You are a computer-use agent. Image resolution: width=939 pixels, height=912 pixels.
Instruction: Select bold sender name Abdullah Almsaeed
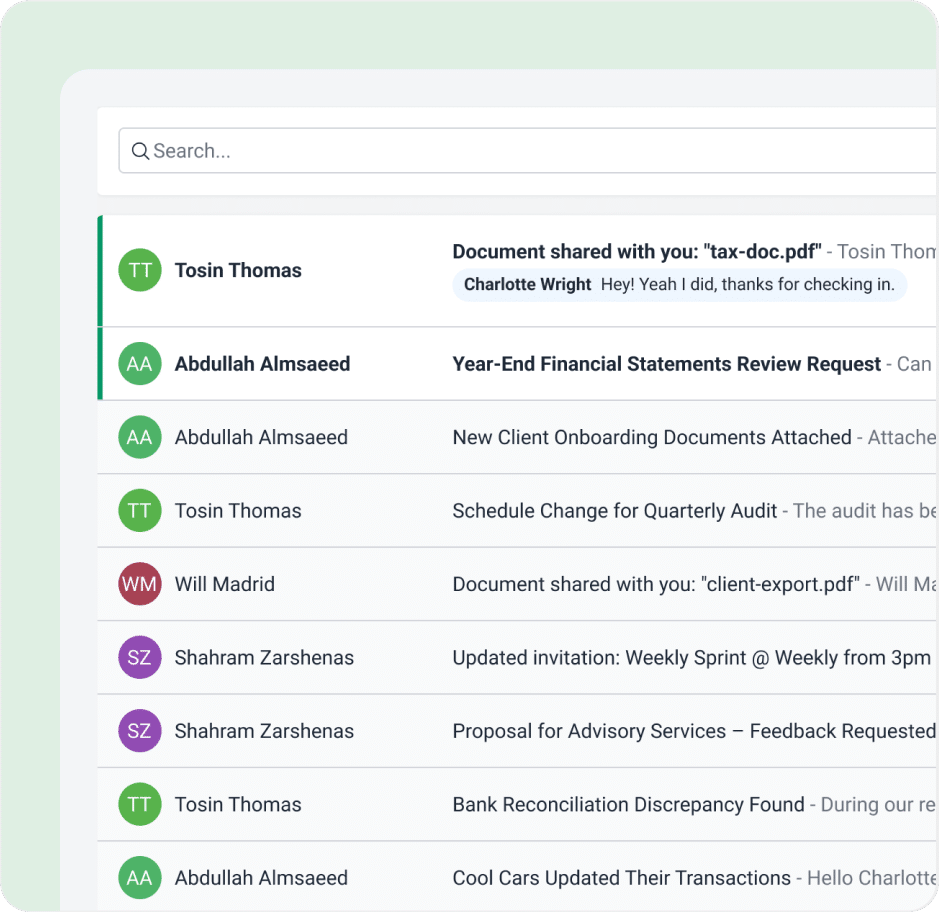pos(262,363)
